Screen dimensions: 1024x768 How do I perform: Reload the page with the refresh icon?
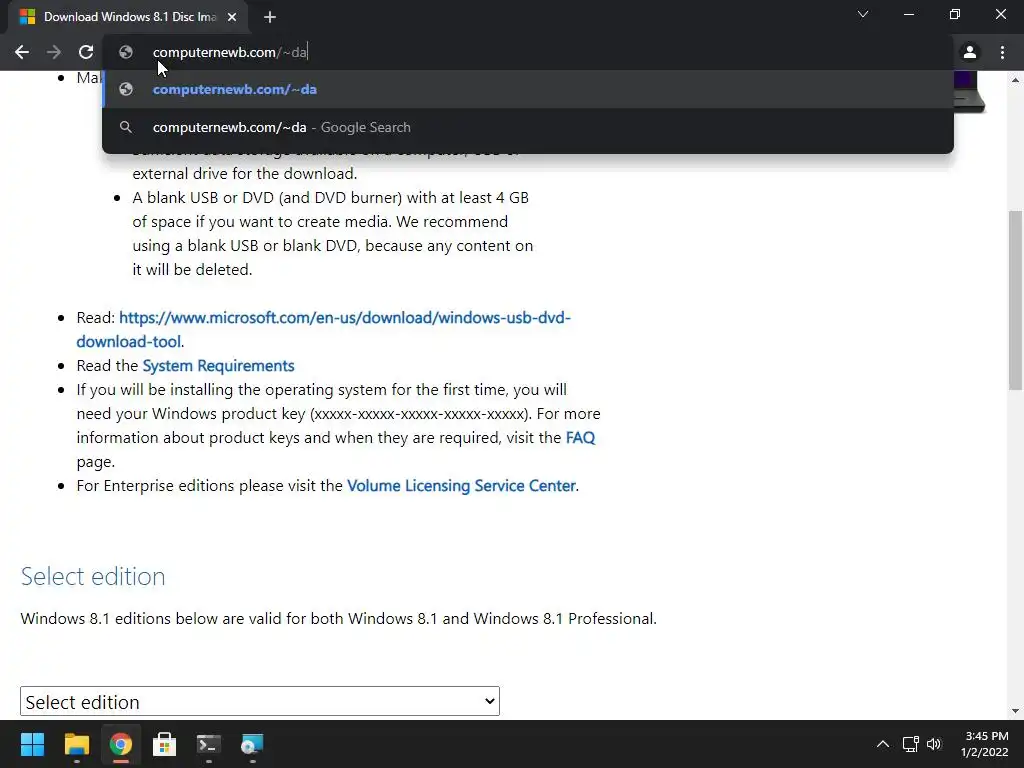(x=86, y=52)
